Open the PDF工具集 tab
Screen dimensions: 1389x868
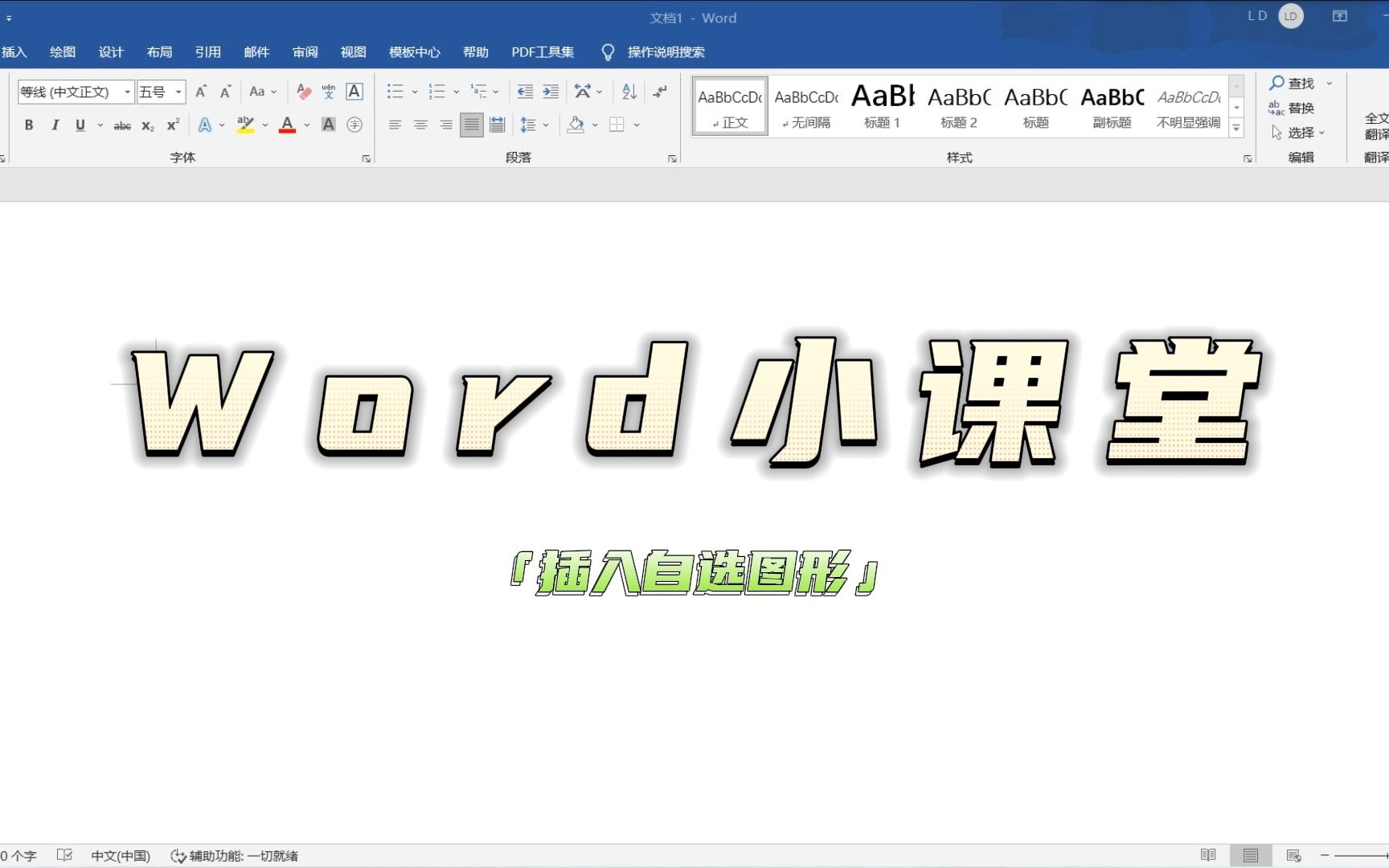pyautogui.click(x=543, y=52)
